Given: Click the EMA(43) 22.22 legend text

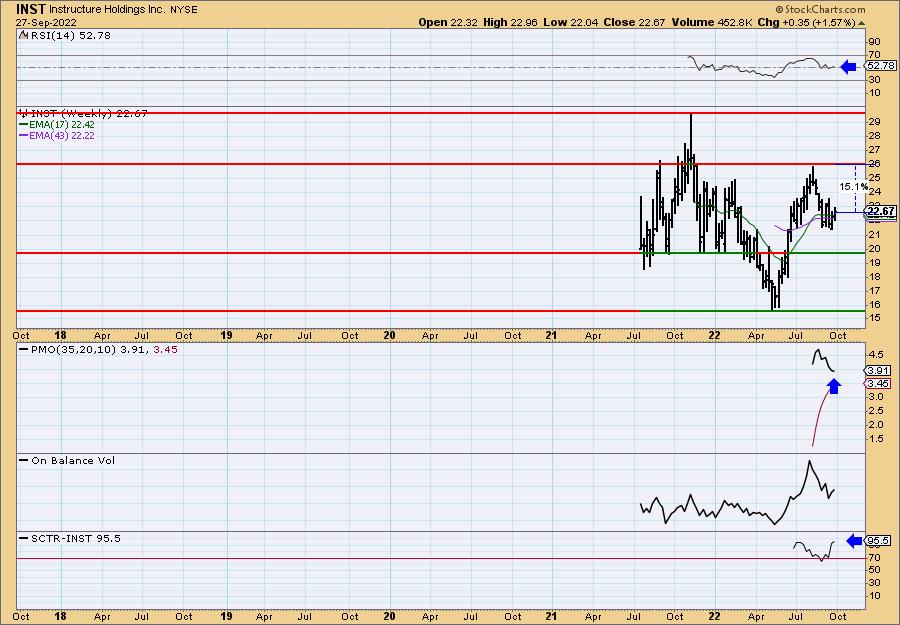Looking at the screenshot, I should 62,136.
